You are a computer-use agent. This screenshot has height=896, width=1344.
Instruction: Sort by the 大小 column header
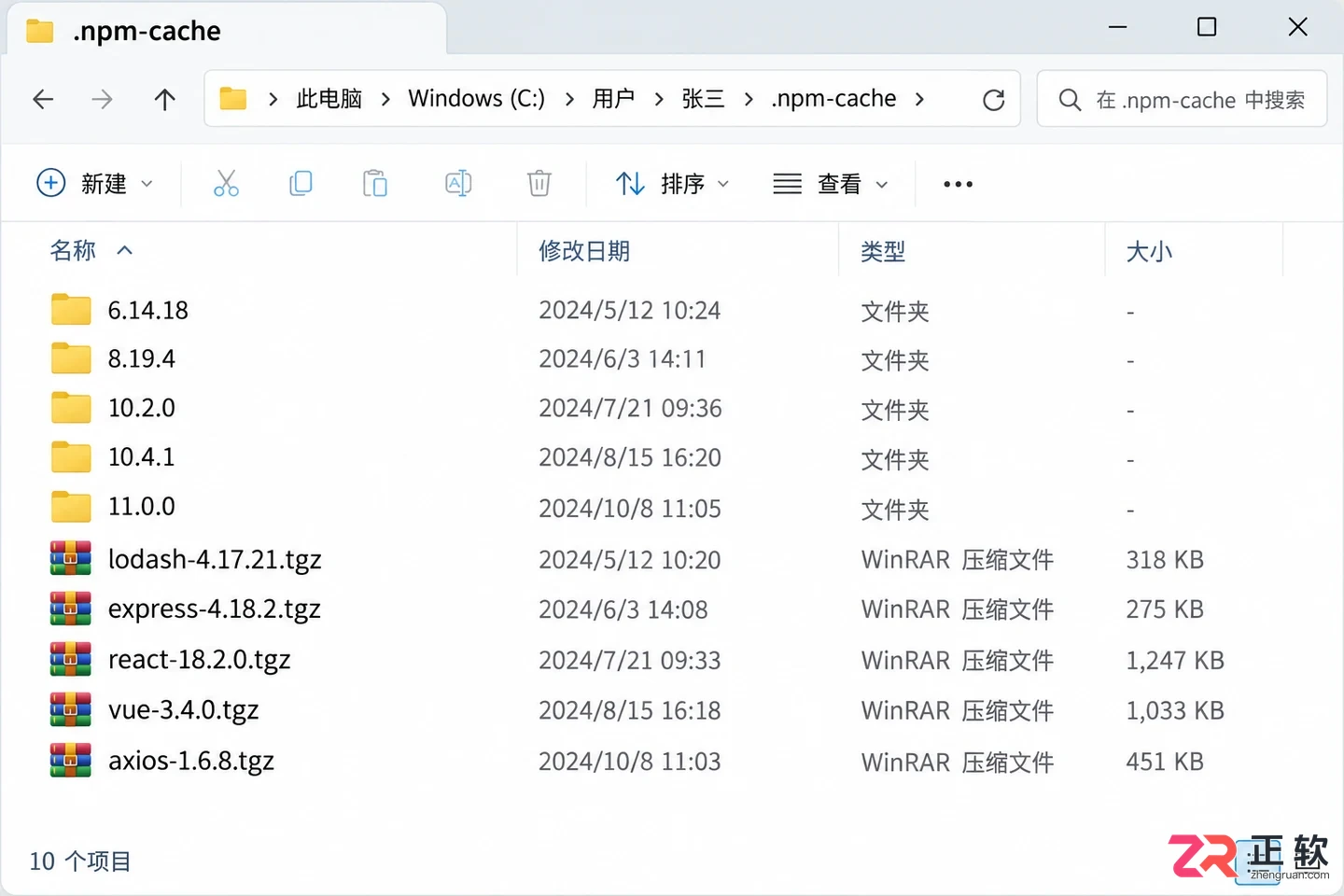[x=1149, y=250]
